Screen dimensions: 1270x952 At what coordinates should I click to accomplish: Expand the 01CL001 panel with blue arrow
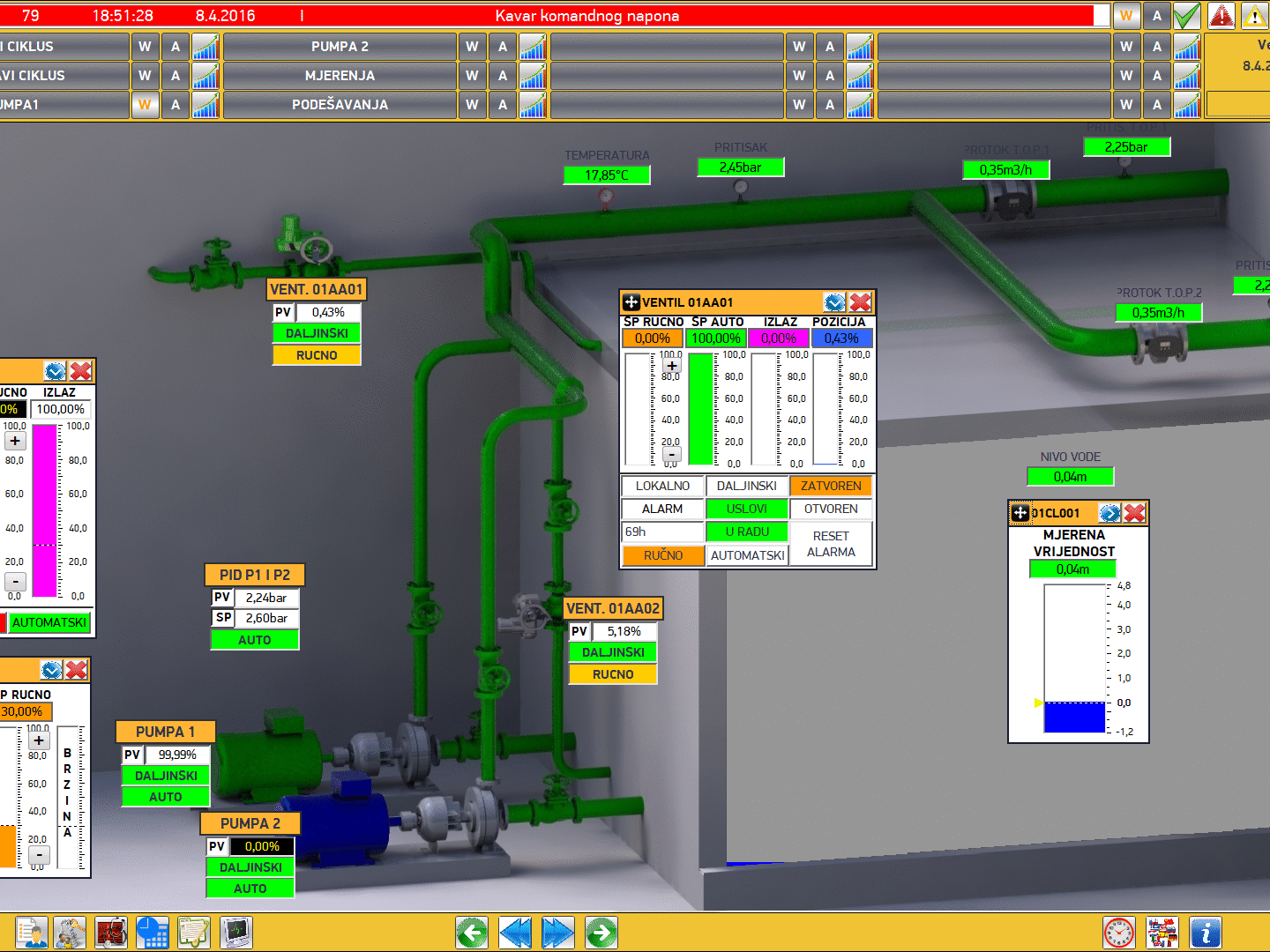coord(1109,513)
